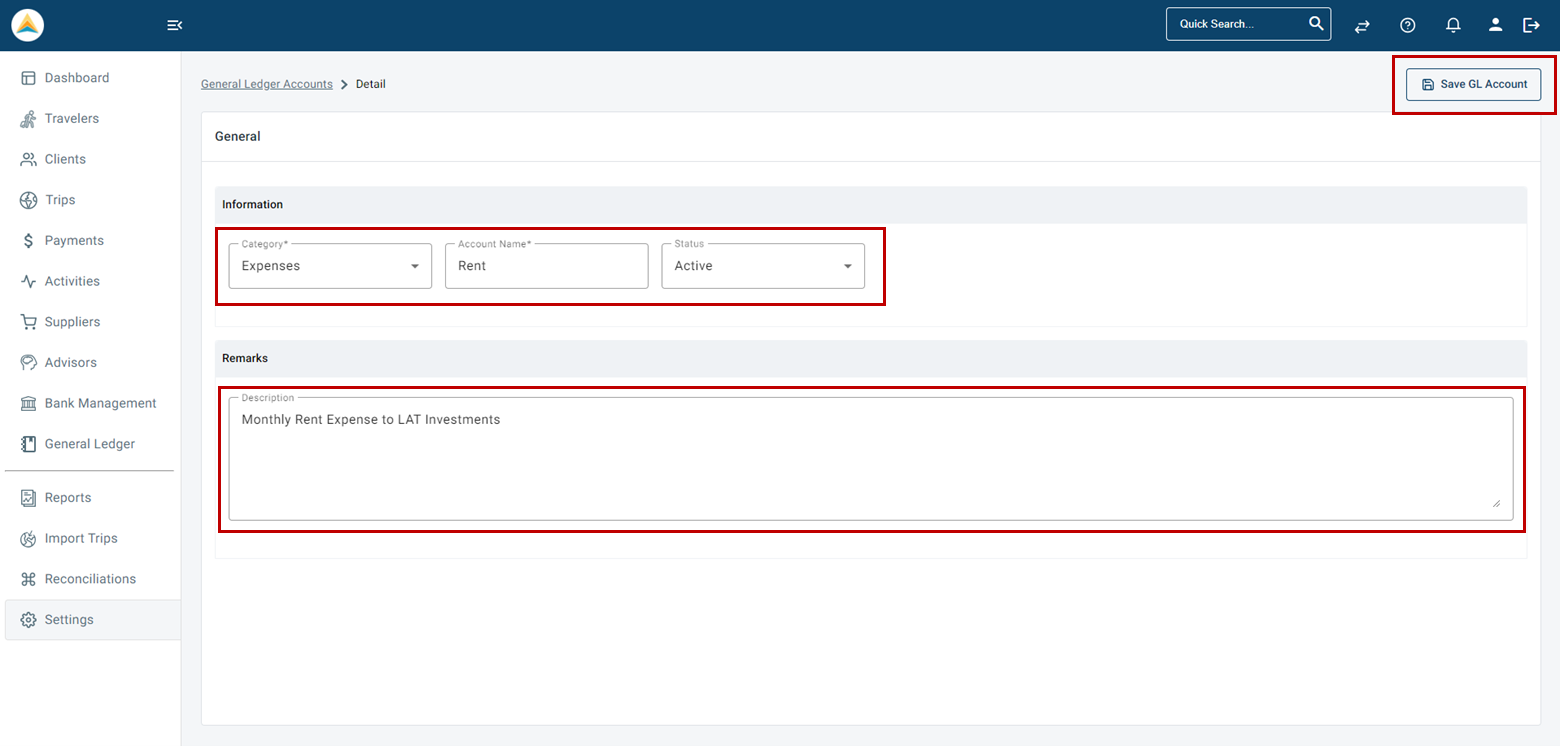Click the logout icon at top right
Image resolution: width=1560 pixels, height=746 pixels.
coord(1531,25)
